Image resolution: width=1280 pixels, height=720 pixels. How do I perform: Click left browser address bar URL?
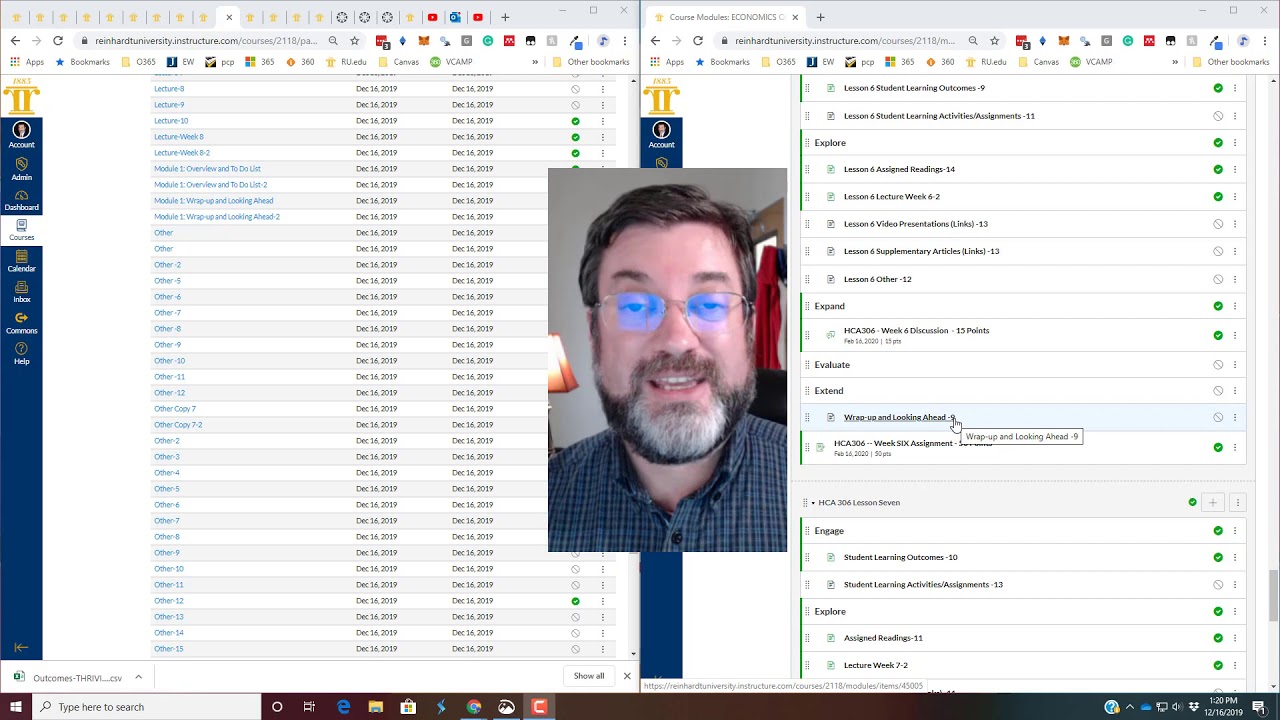pos(205,41)
